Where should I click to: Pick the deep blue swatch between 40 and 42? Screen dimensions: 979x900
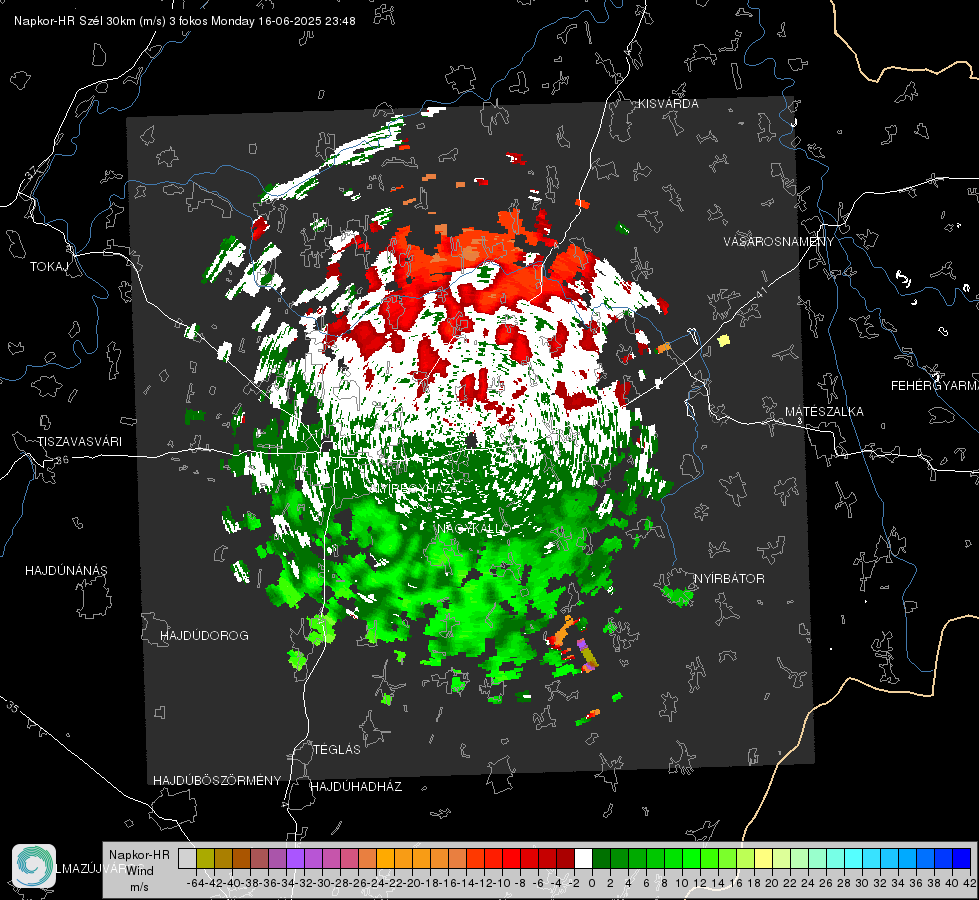tap(962, 858)
